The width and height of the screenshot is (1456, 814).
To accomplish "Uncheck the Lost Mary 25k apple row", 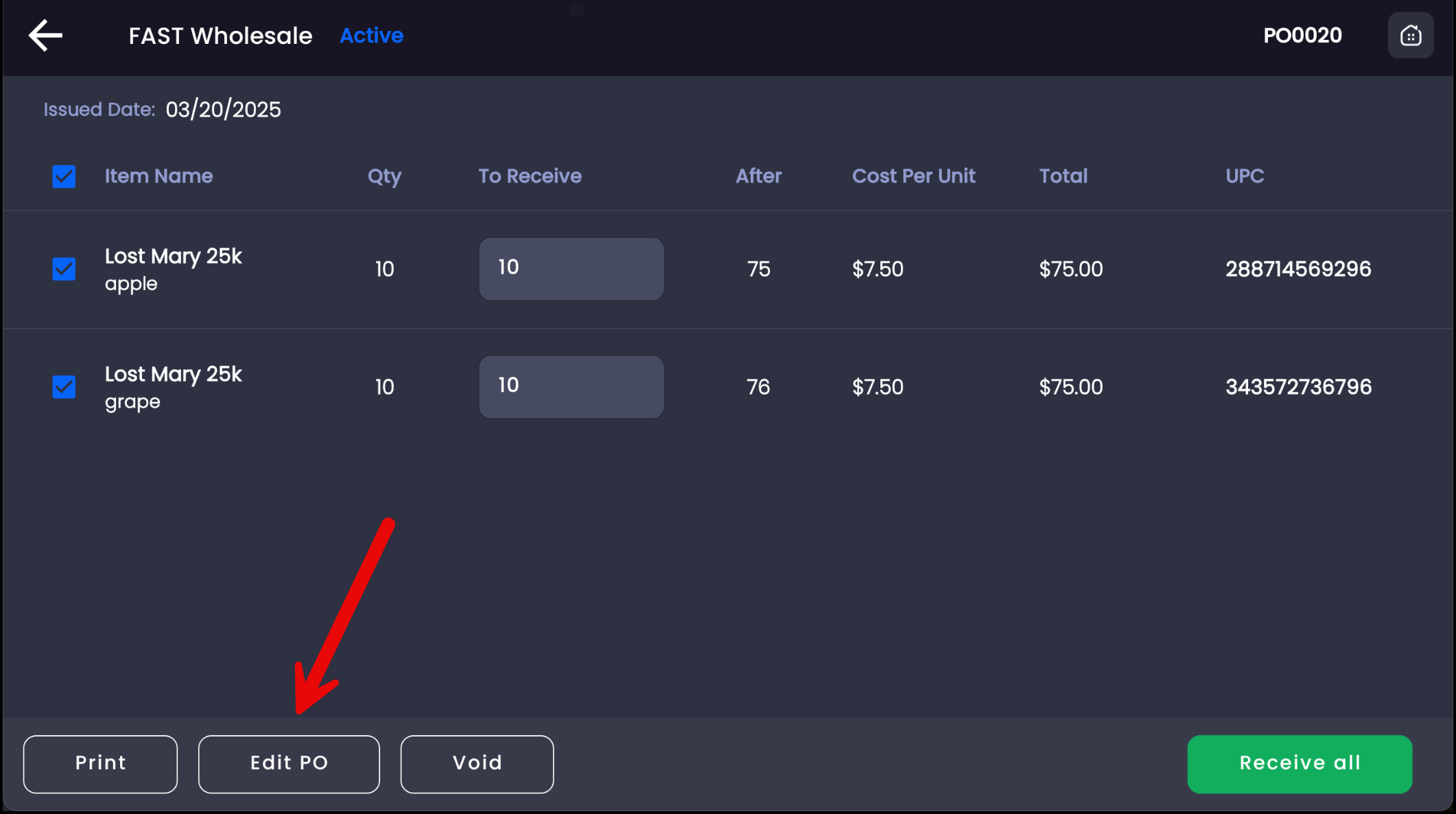I will [x=64, y=269].
